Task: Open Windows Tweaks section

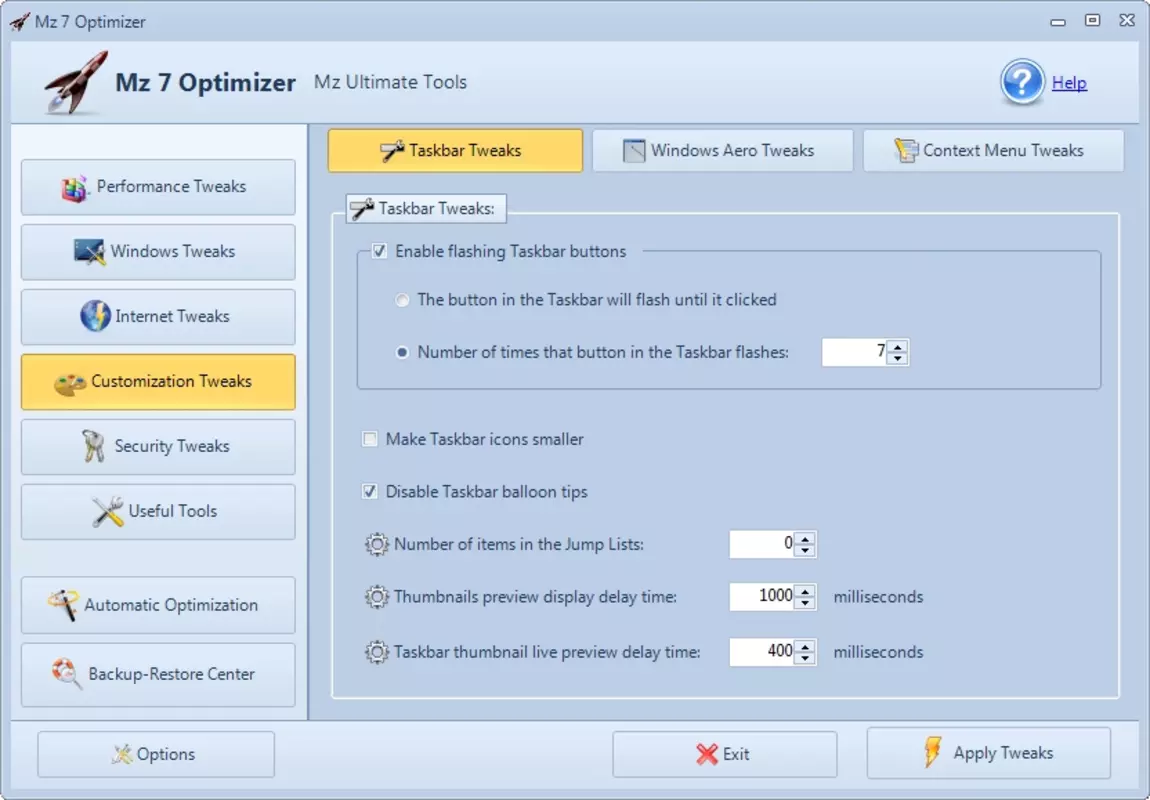Action: point(158,252)
